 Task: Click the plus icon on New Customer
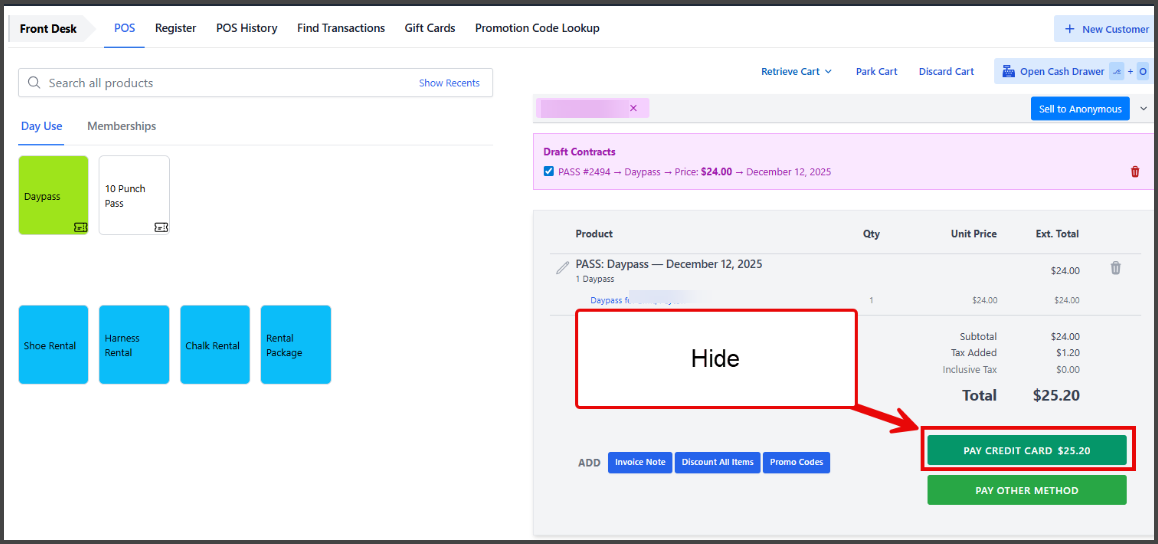pyautogui.click(x=1070, y=29)
